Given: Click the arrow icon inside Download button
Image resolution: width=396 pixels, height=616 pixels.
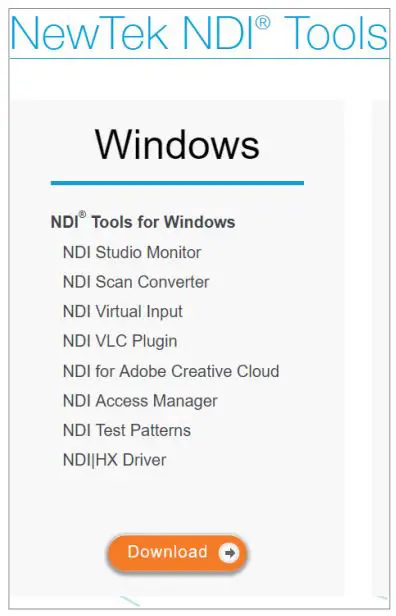Looking at the screenshot, I should click(x=229, y=553).
